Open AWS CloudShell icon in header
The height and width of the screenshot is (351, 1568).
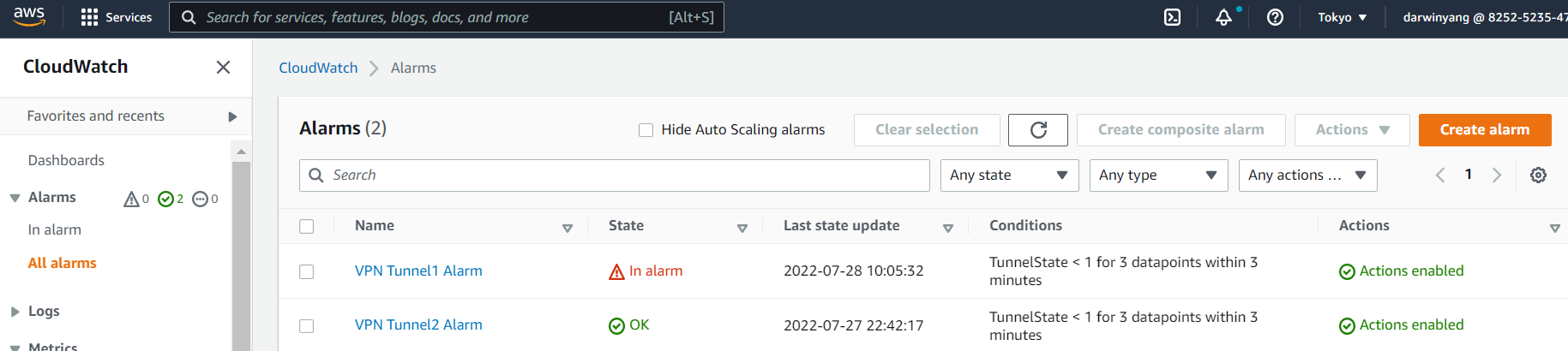click(x=1172, y=17)
